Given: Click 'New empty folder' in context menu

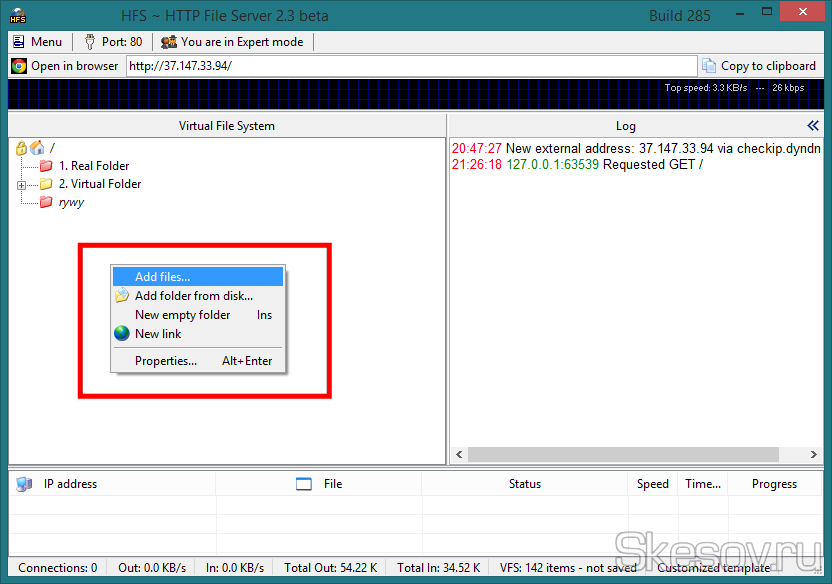Looking at the screenshot, I should point(182,315).
